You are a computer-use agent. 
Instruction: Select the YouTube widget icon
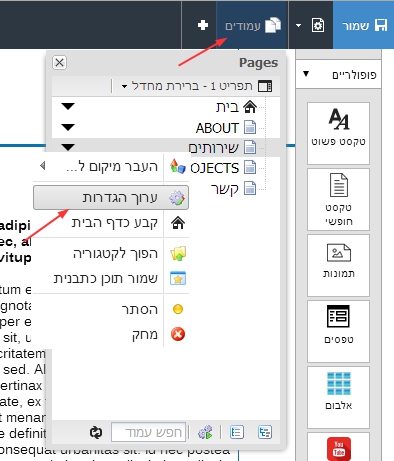click(339, 449)
